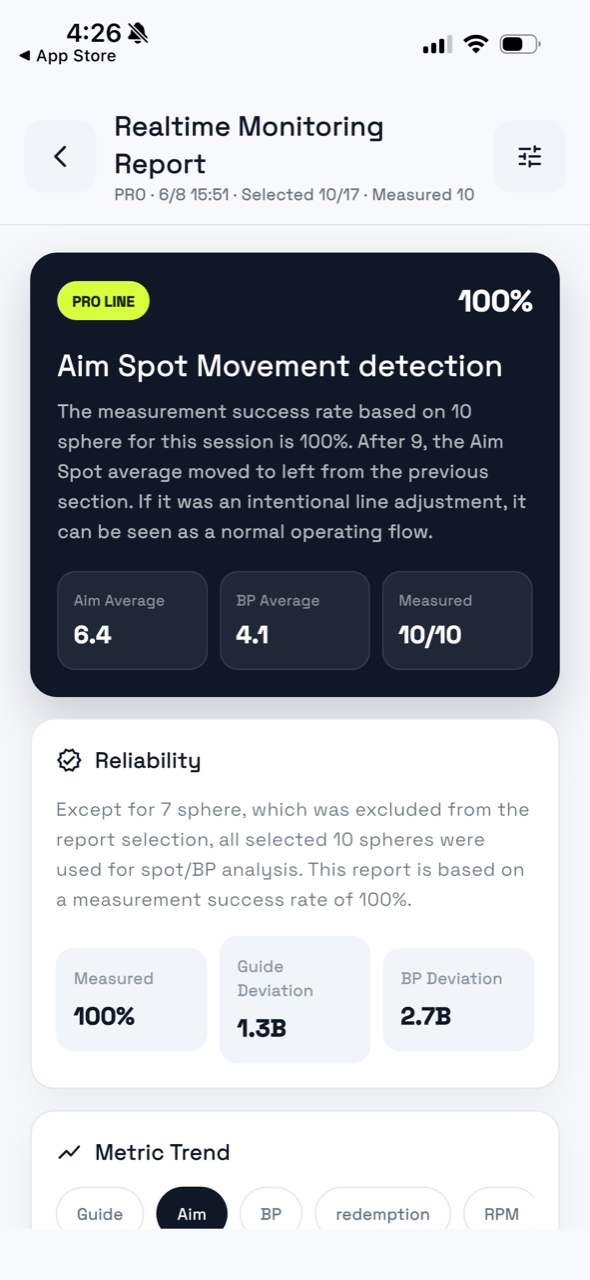Open the BP Average 4.1 card
This screenshot has height=1280, width=590.
295,620
